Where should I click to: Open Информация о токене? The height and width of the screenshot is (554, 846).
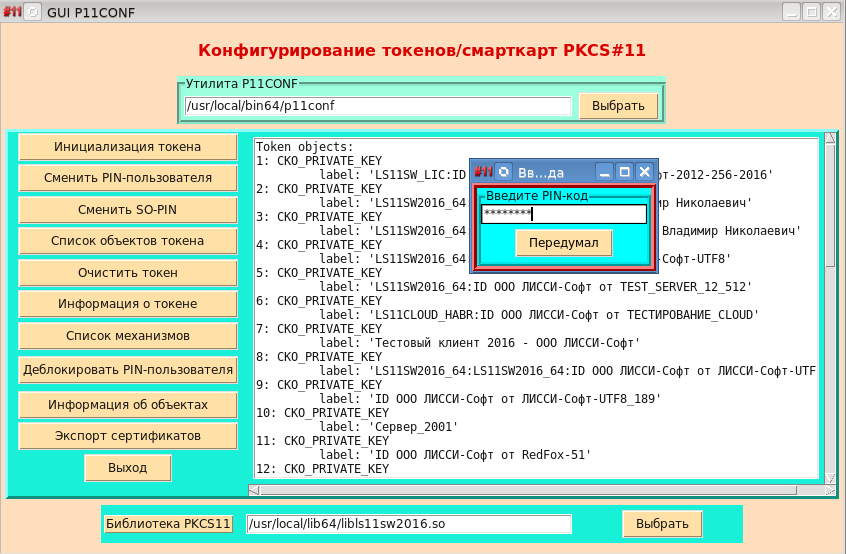coord(128,304)
